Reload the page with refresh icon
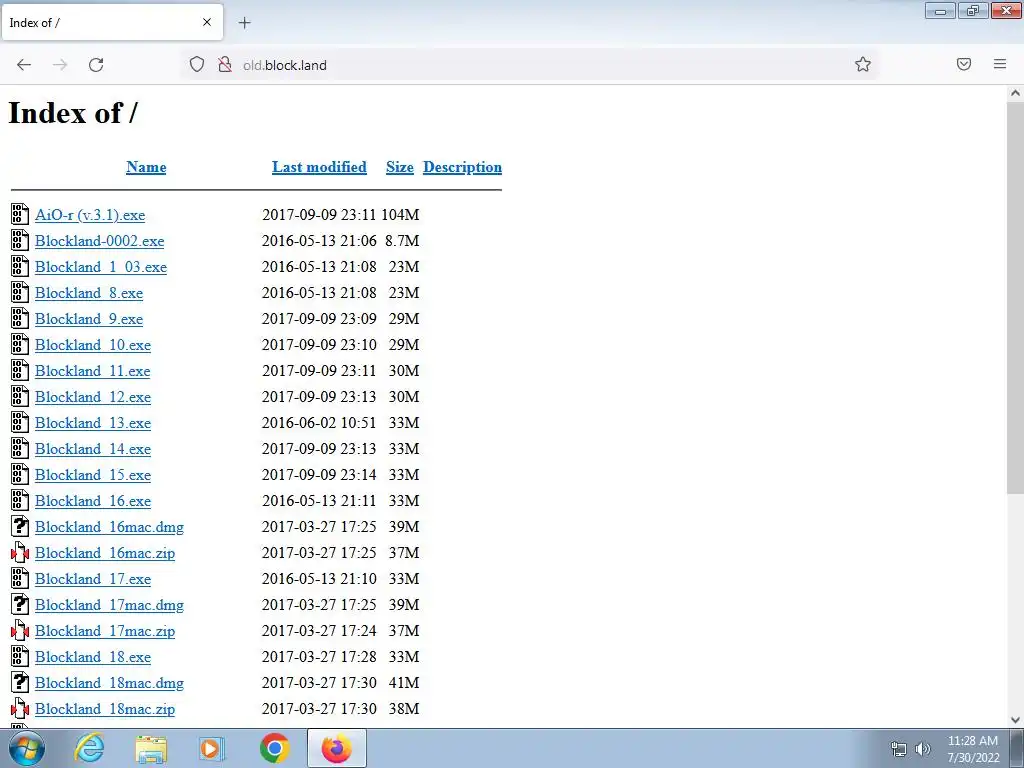This screenshot has height=768, width=1024. [x=96, y=65]
